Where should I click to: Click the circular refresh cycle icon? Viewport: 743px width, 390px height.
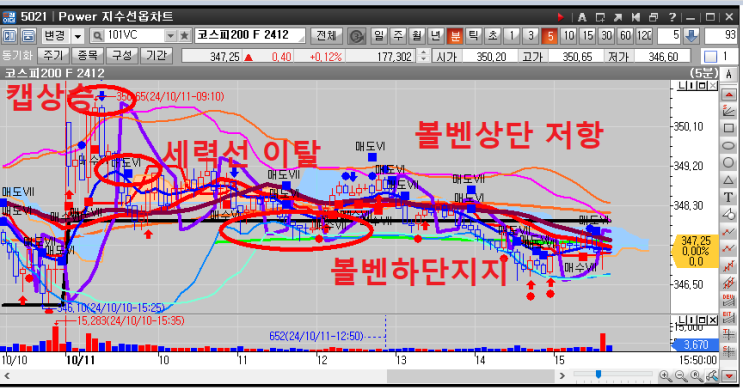[356, 36]
